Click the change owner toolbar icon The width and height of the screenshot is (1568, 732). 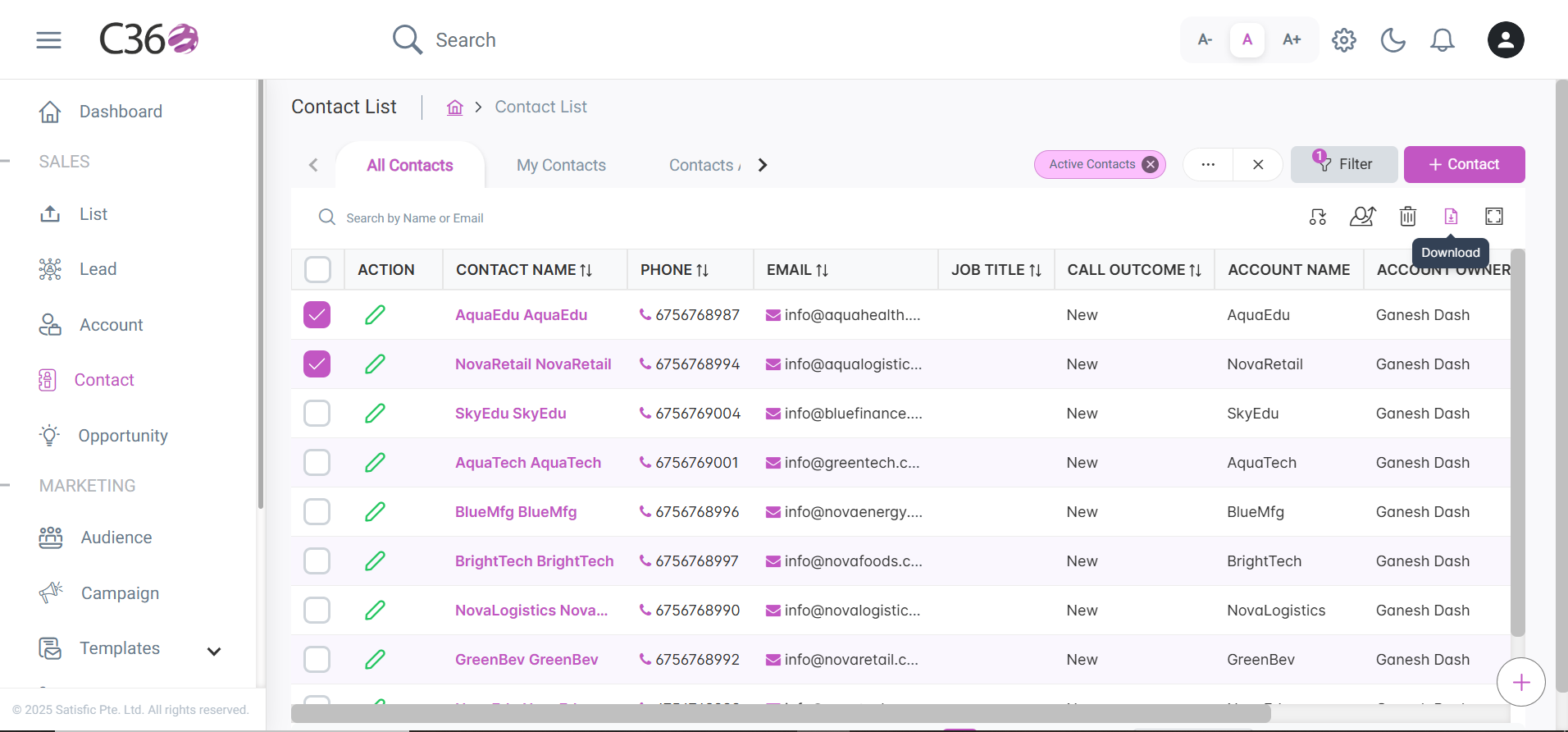(x=1362, y=217)
